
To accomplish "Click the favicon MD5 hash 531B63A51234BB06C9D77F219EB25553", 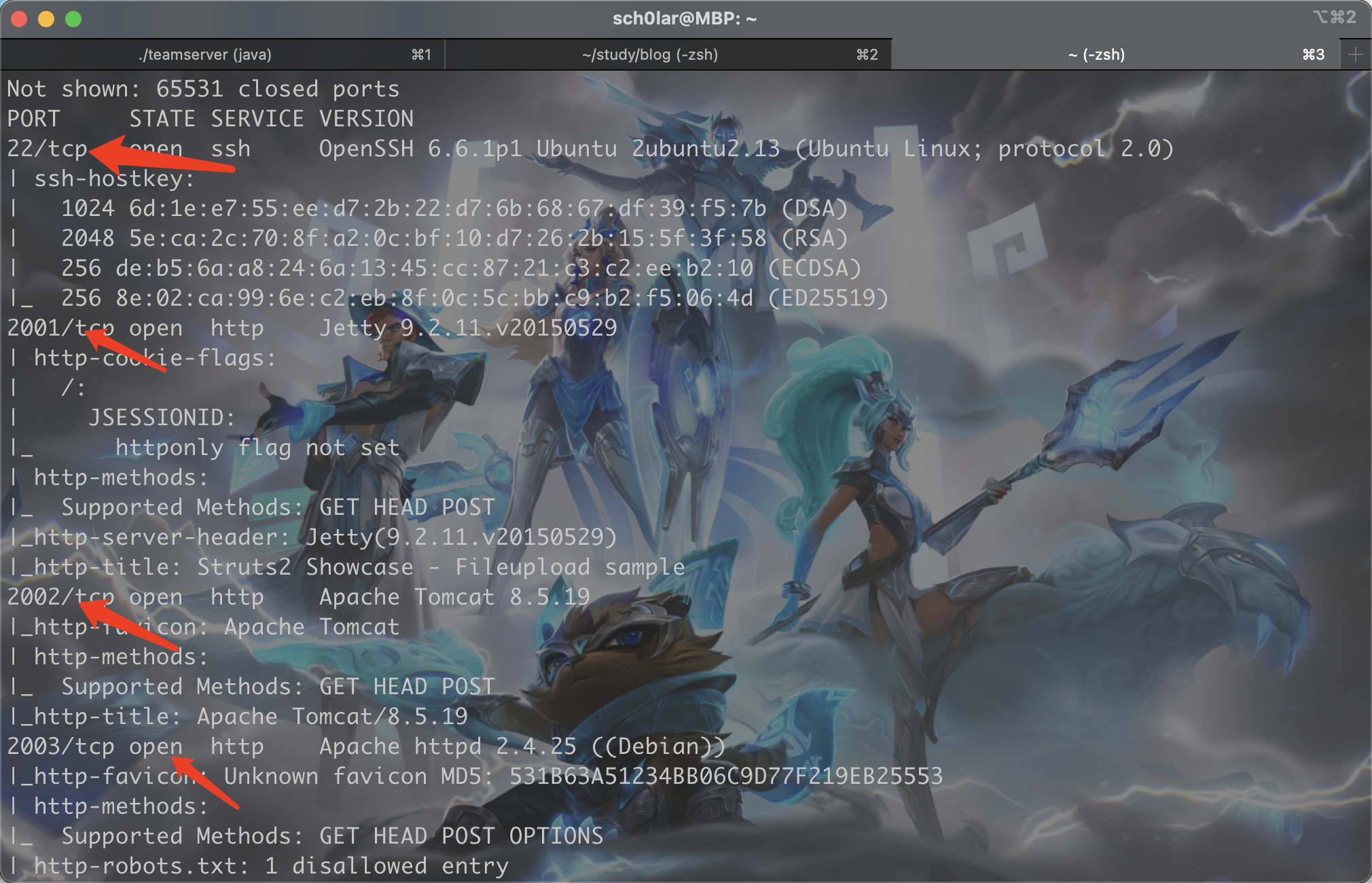I will (x=726, y=776).
